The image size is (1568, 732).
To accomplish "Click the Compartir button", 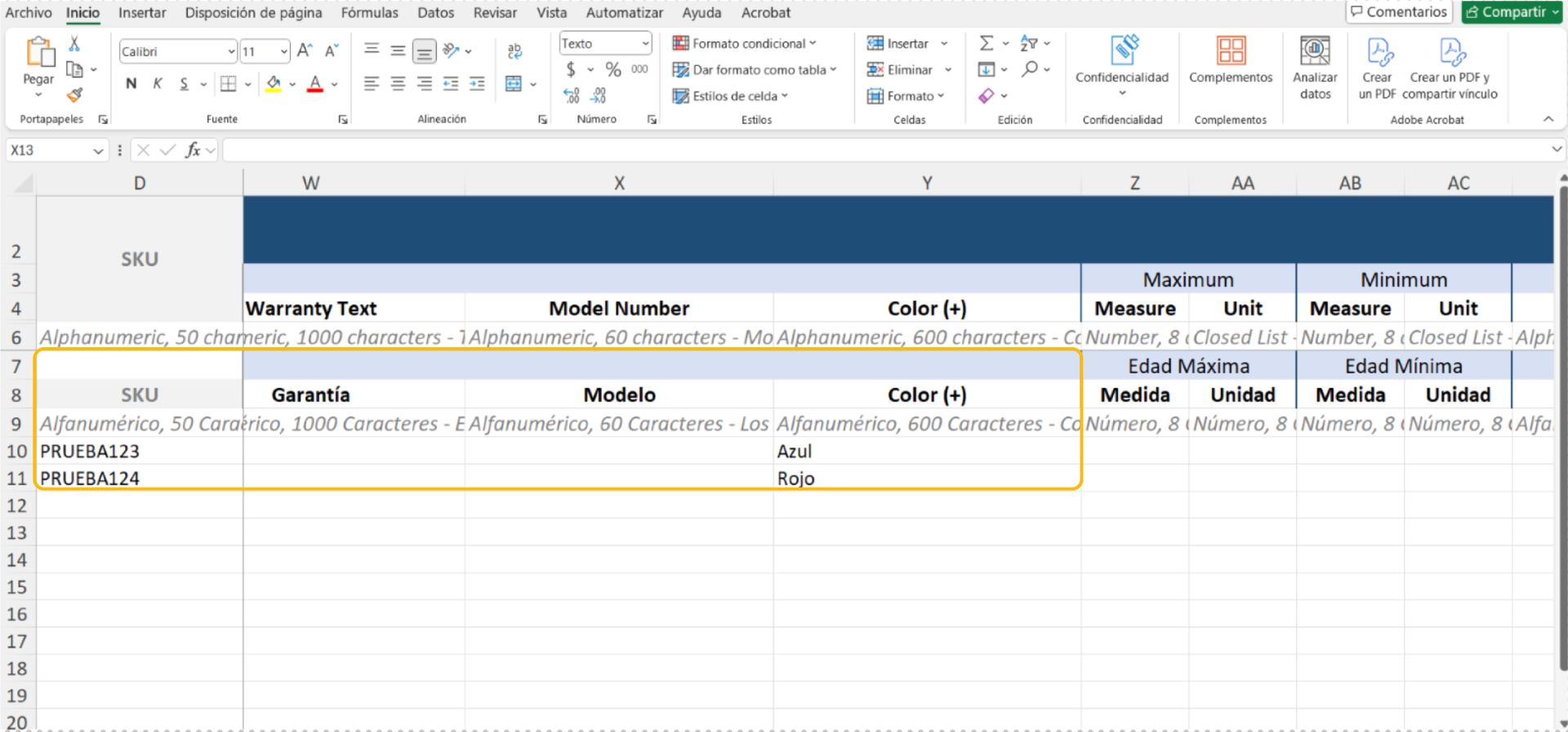I will (x=1512, y=11).
